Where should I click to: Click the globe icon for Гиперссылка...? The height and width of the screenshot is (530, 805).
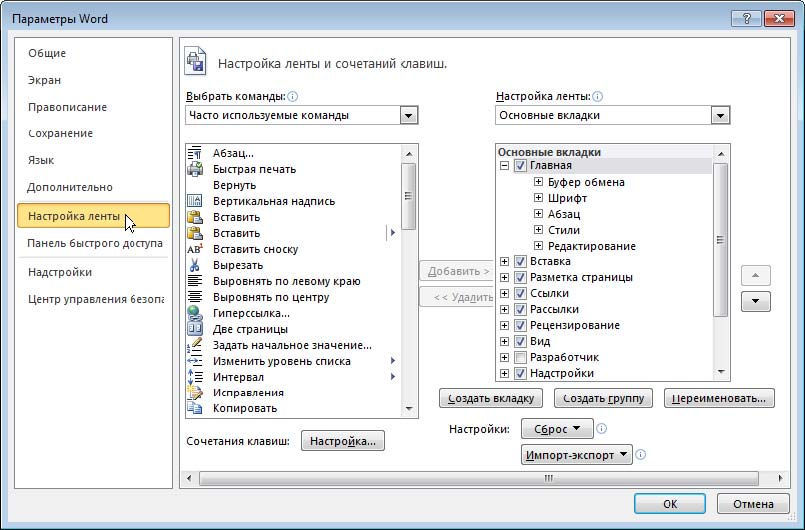pyautogui.click(x=195, y=313)
